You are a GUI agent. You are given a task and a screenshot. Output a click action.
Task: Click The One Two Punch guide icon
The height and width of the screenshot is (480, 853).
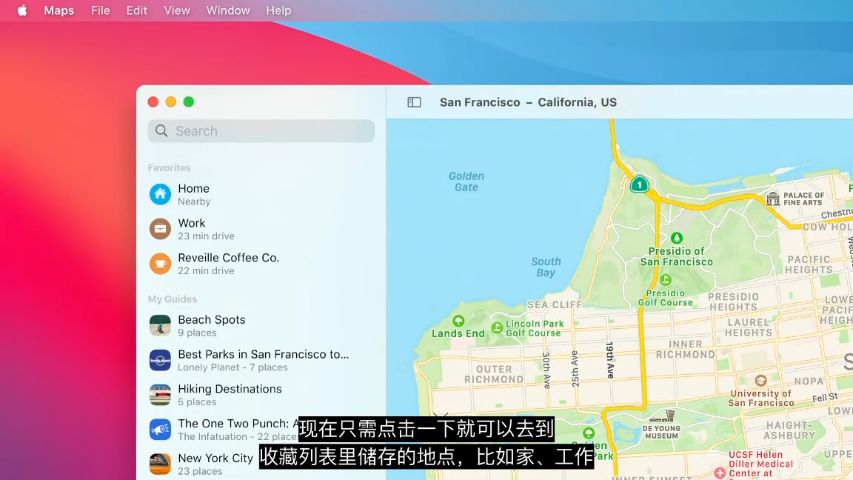160,429
